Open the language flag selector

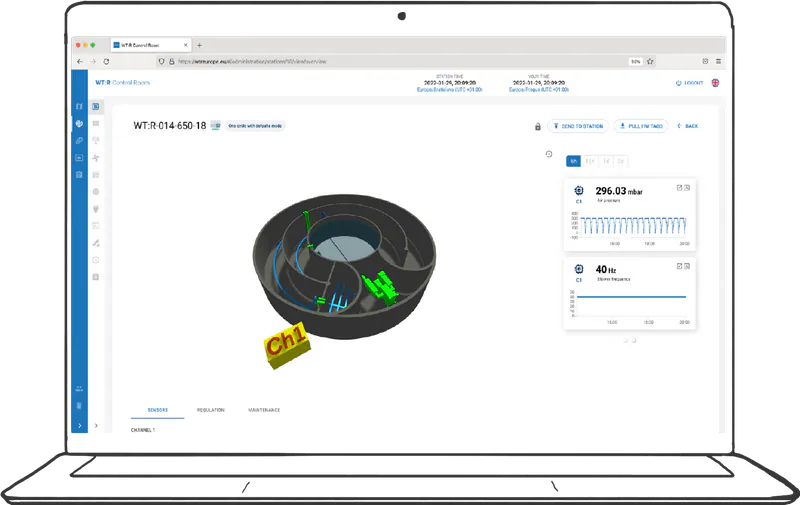pyautogui.click(x=715, y=84)
